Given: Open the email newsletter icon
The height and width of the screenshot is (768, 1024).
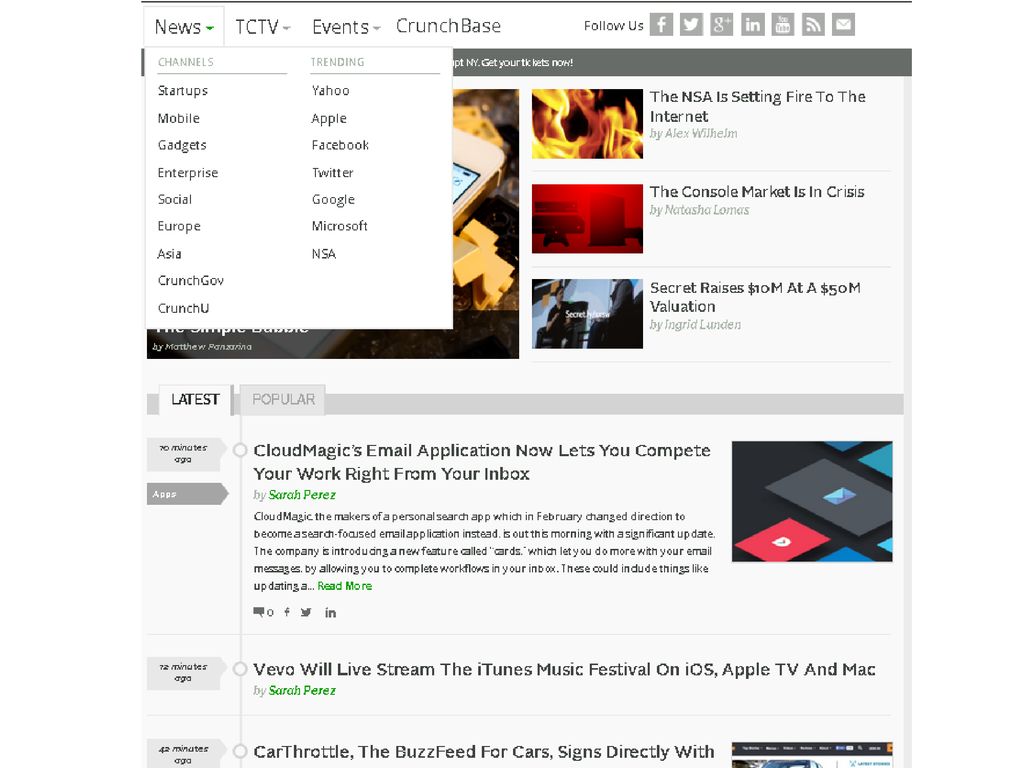Looking at the screenshot, I should point(843,25).
